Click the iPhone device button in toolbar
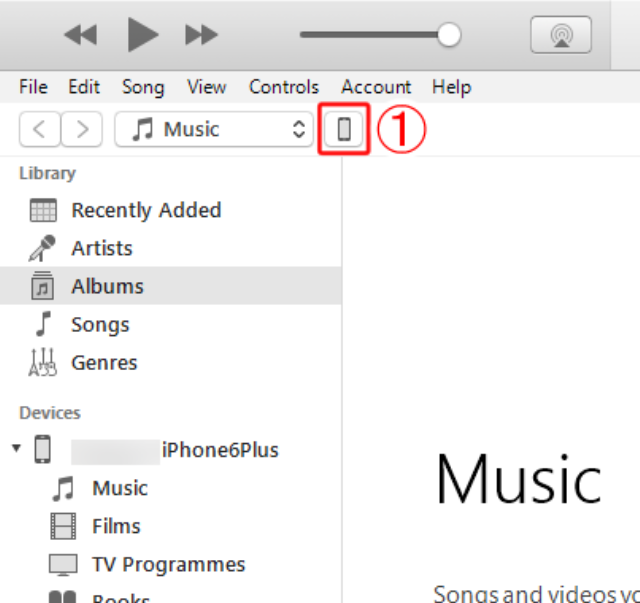The image size is (640, 603). tap(344, 129)
